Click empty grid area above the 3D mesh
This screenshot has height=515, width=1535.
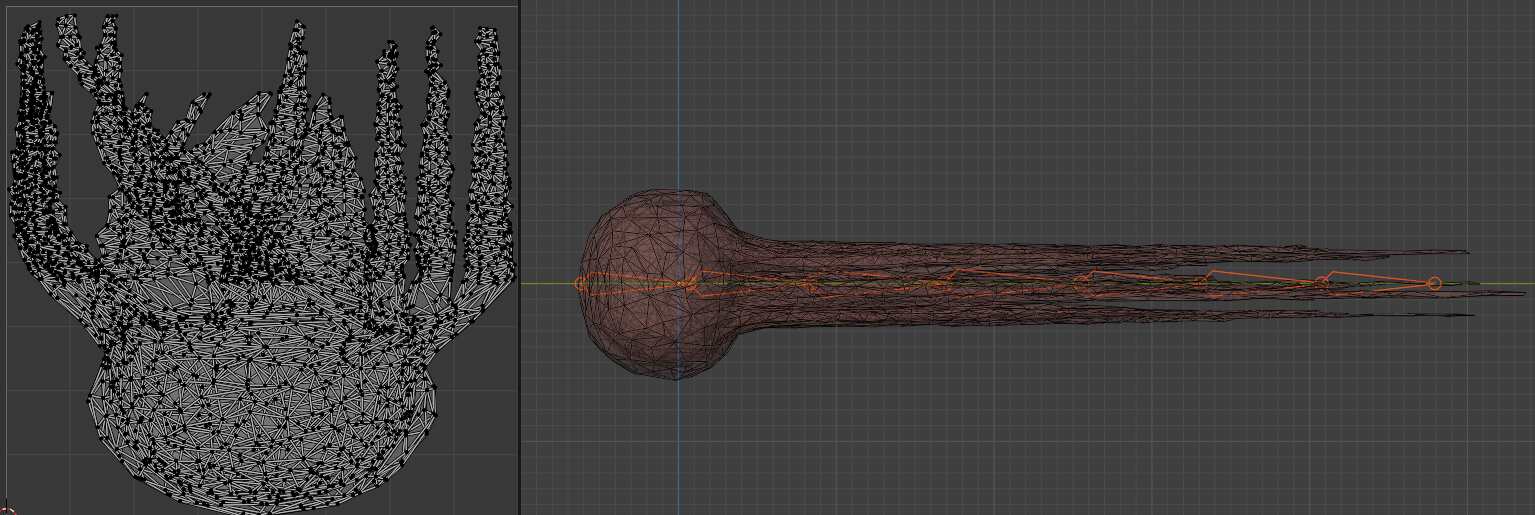(1000, 100)
